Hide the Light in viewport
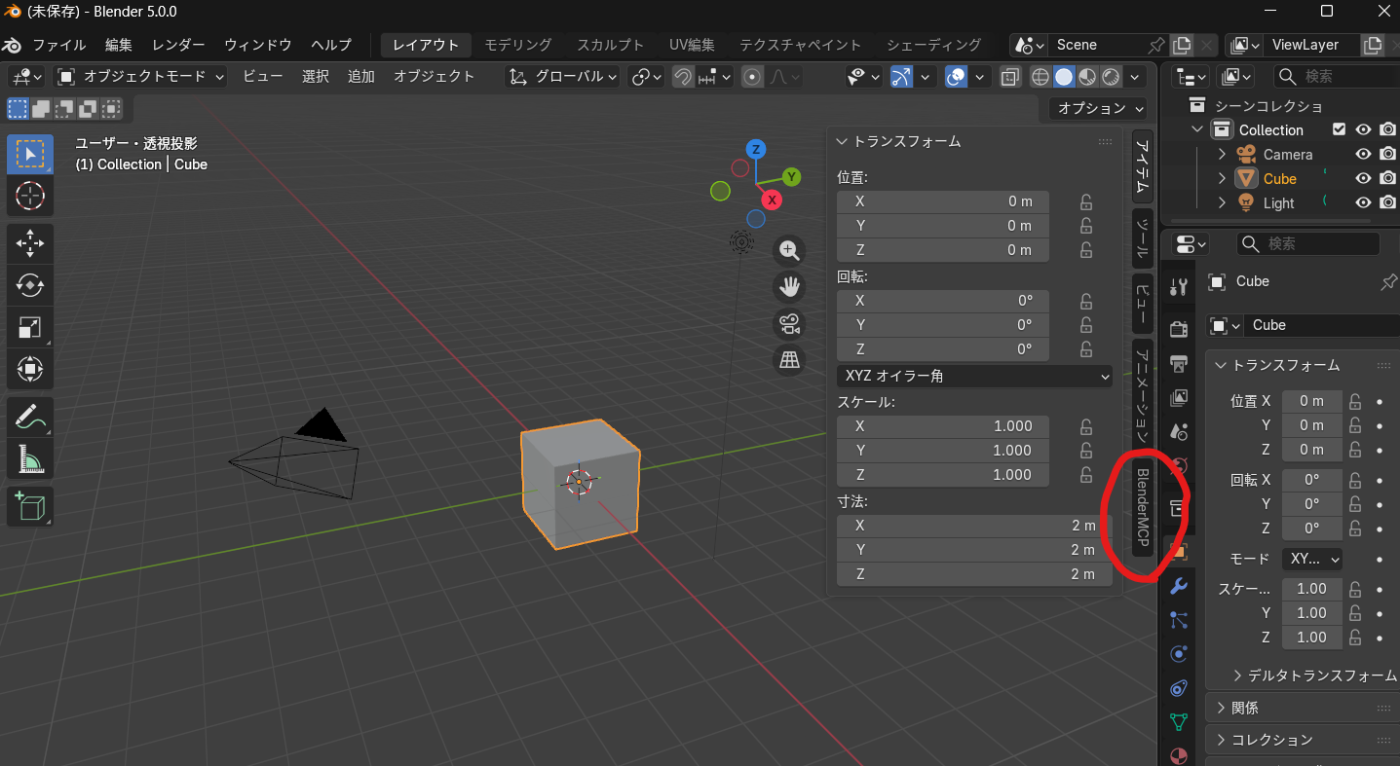 [x=1363, y=202]
